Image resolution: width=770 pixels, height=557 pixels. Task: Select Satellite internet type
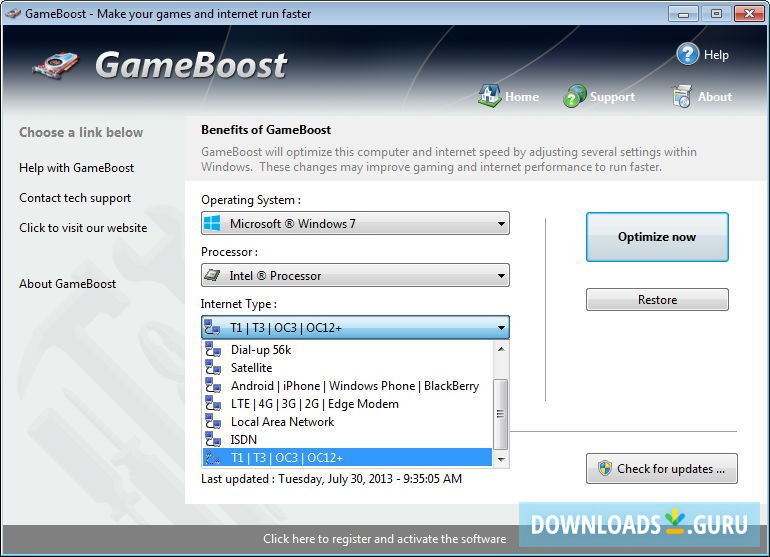(347, 367)
